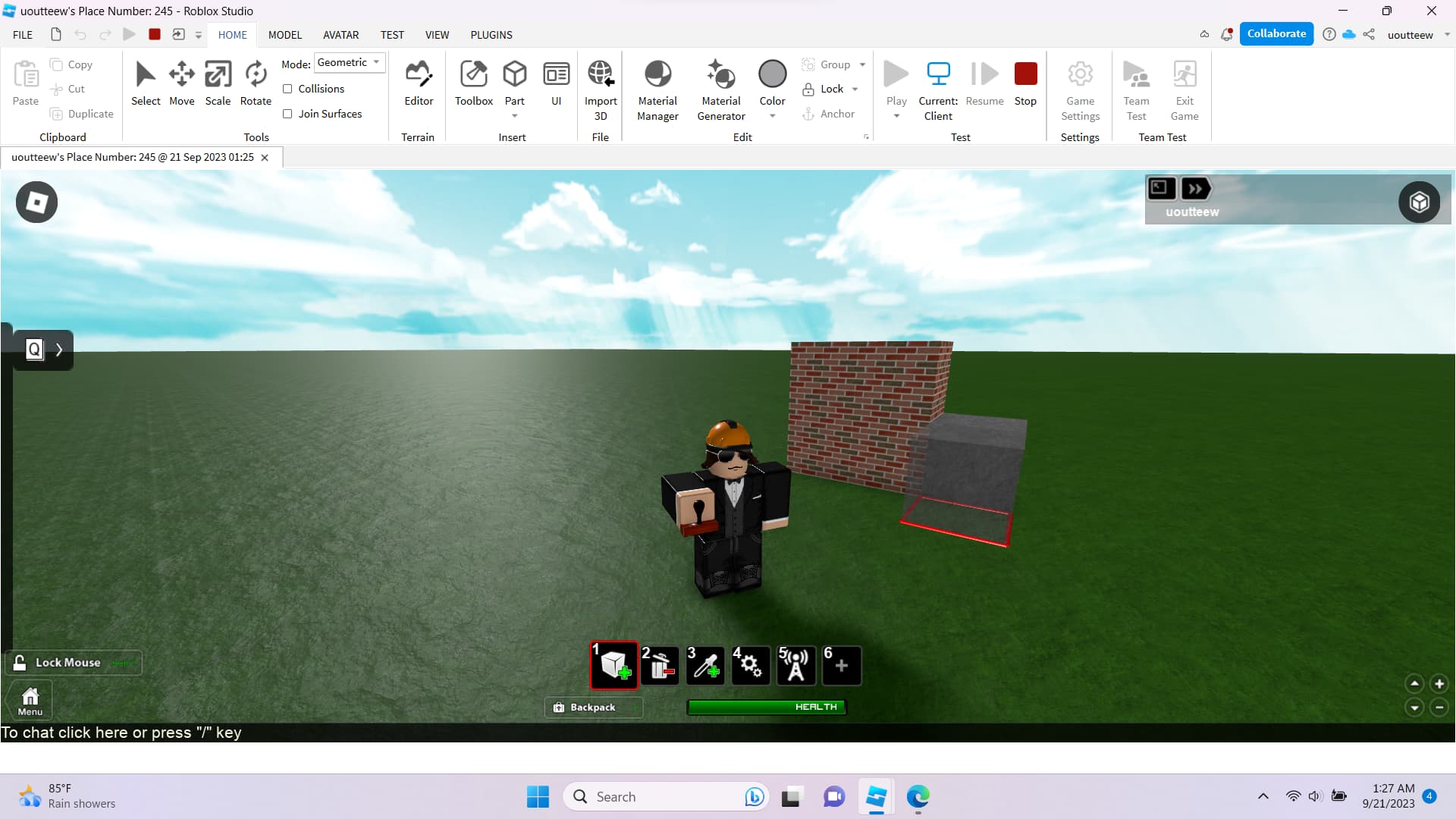Expand the double-chevron in player panel
The width and height of the screenshot is (1456, 819).
(x=1195, y=188)
